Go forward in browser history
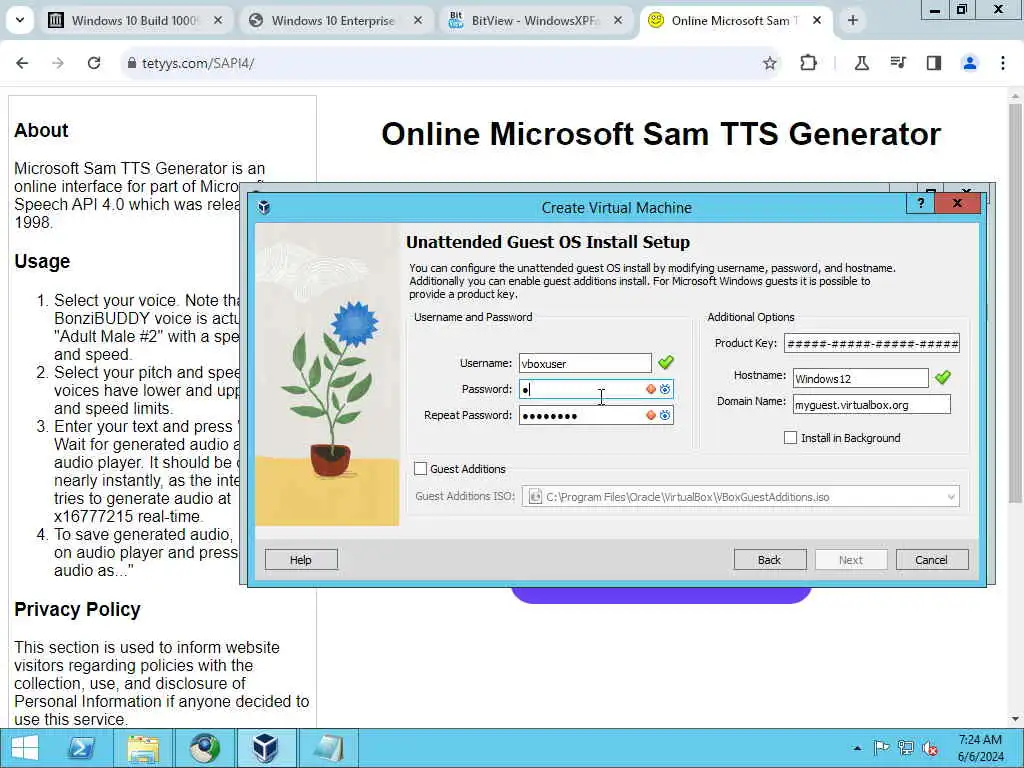Screen dimensions: 1024x768 point(58,63)
